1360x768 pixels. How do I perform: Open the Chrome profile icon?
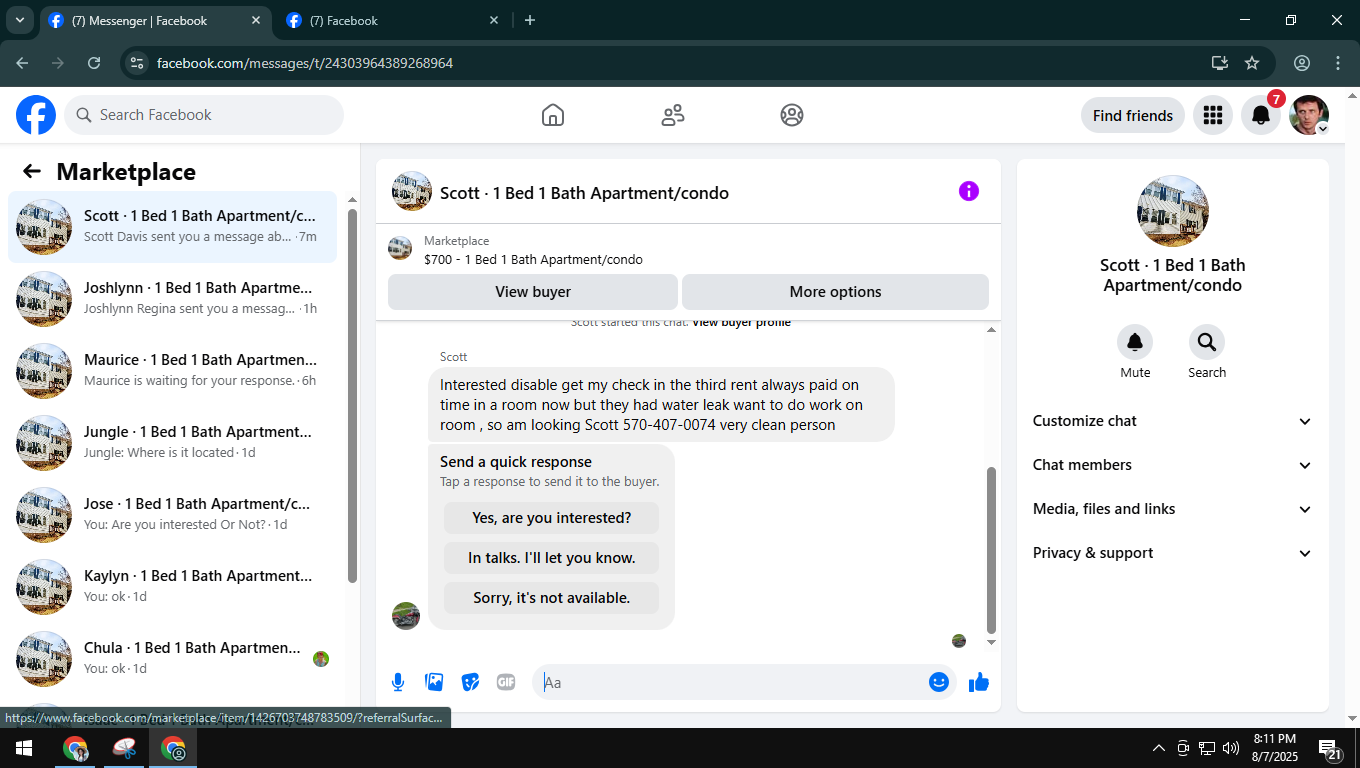click(1302, 63)
